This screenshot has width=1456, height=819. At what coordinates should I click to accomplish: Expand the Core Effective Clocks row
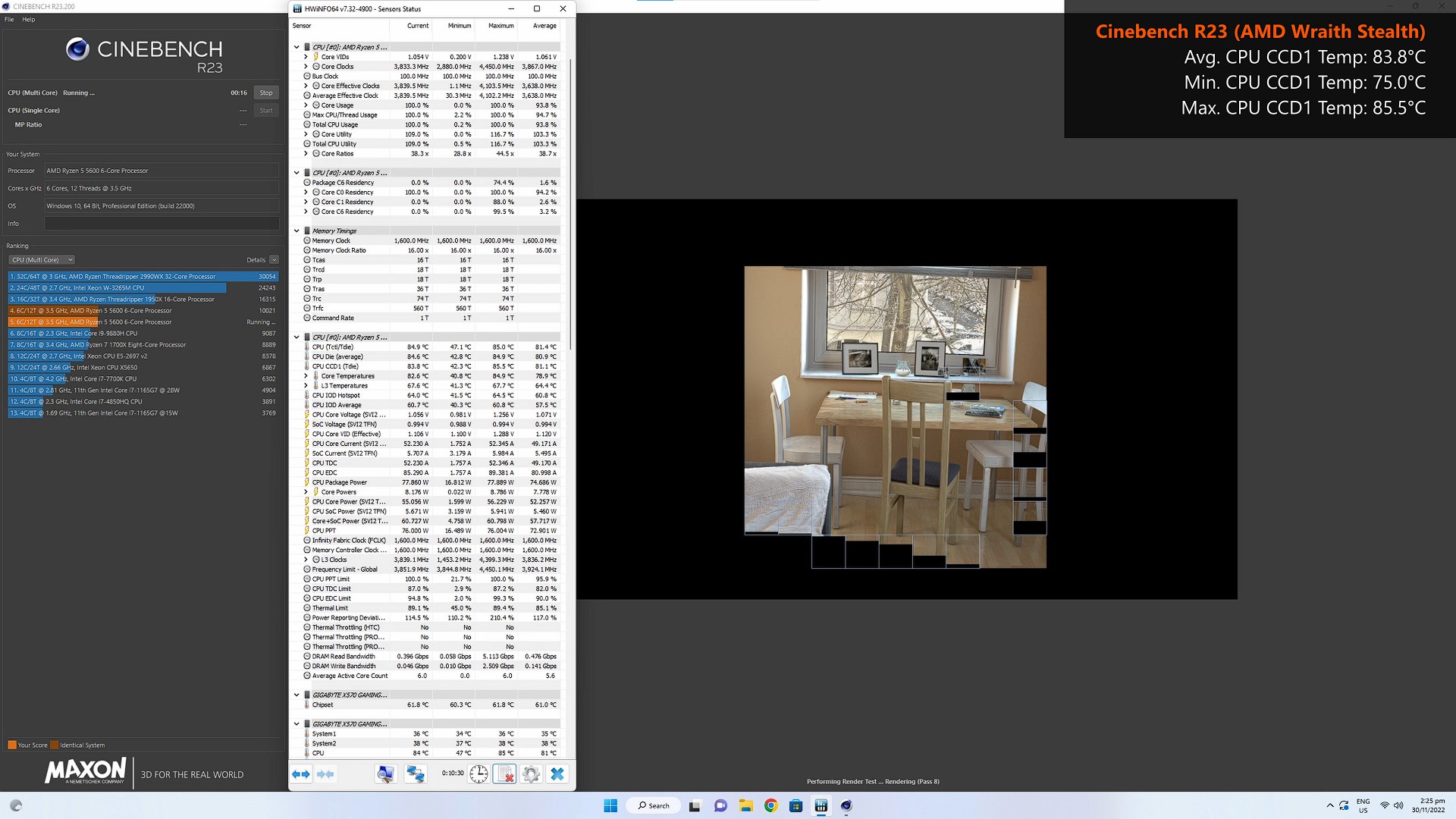point(306,86)
